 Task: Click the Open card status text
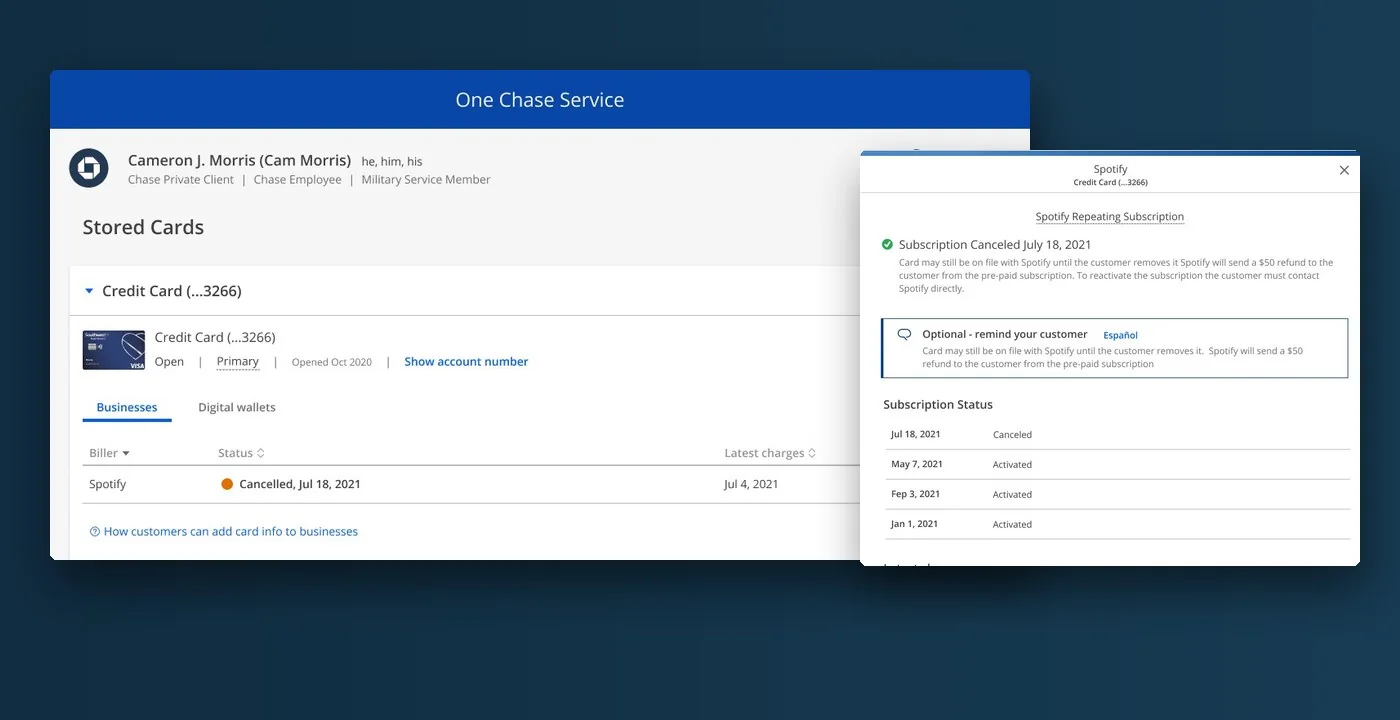(x=169, y=361)
